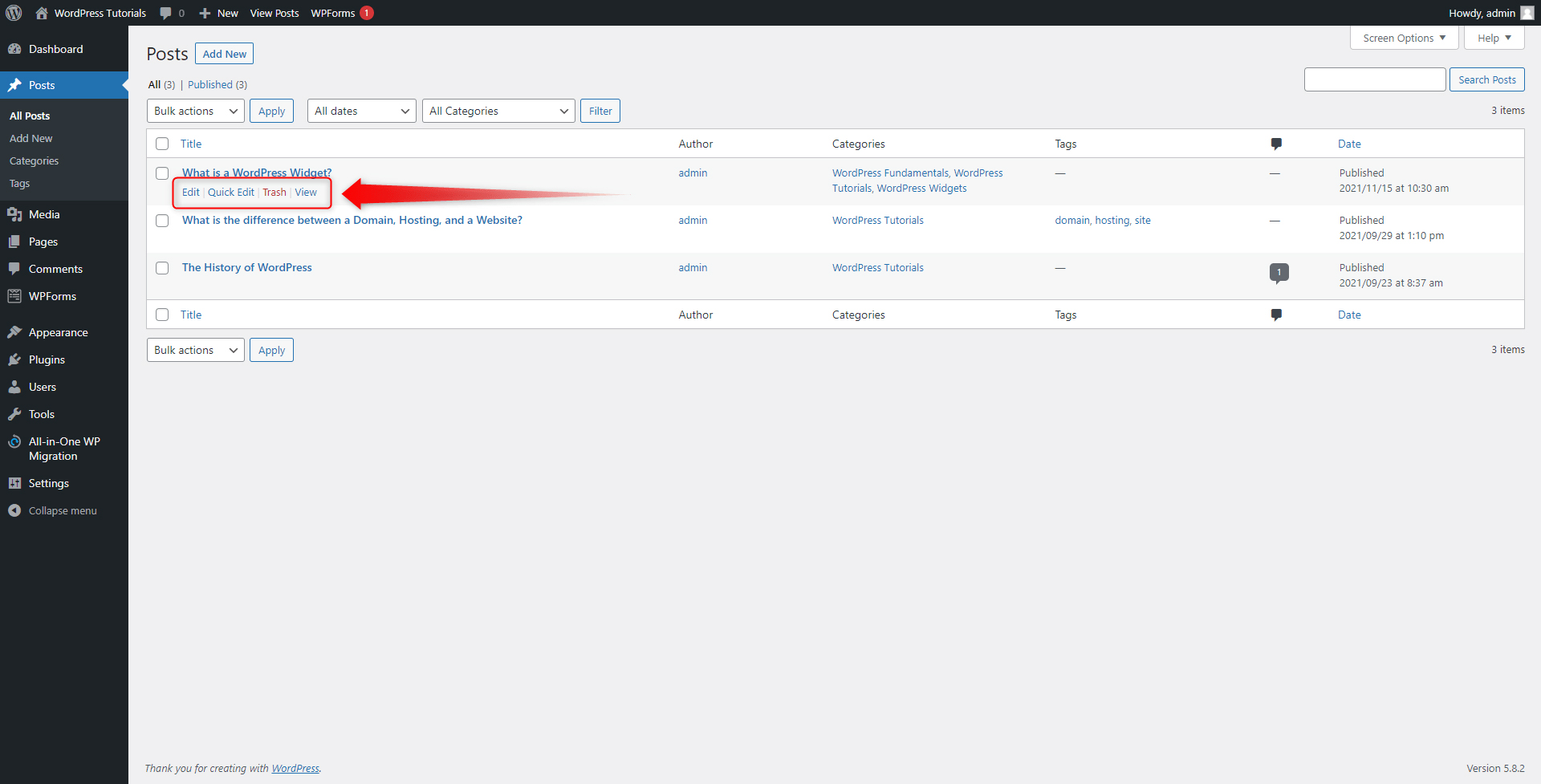
Task: Click the Tools wrench icon
Action: tap(14, 414)
